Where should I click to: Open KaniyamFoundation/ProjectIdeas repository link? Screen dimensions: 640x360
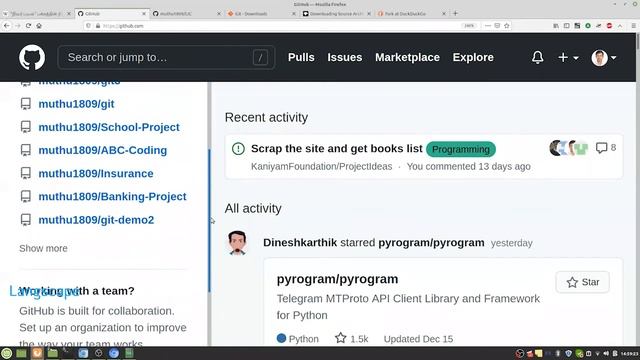(322, 167)
